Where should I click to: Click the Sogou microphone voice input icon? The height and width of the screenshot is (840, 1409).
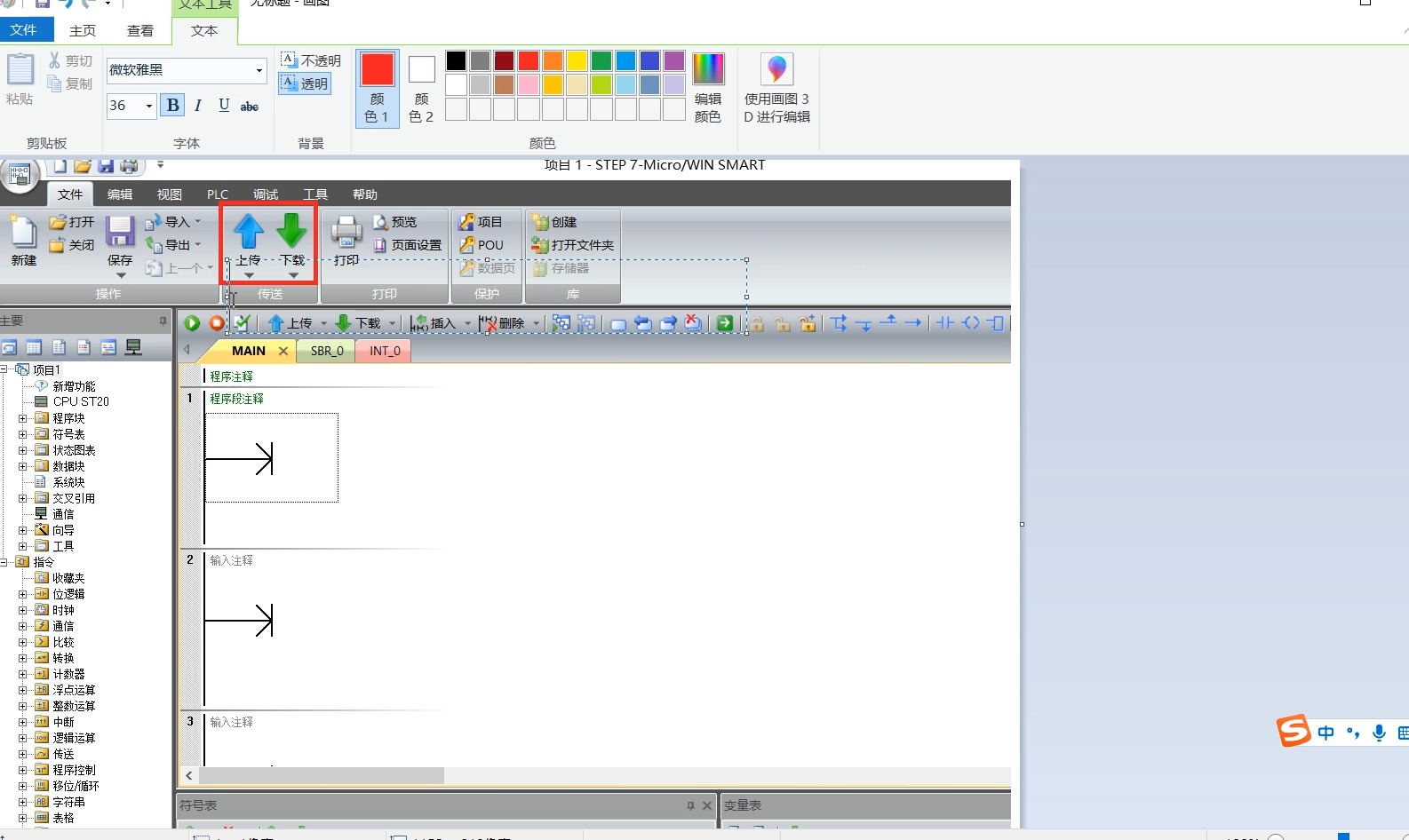1379,733
